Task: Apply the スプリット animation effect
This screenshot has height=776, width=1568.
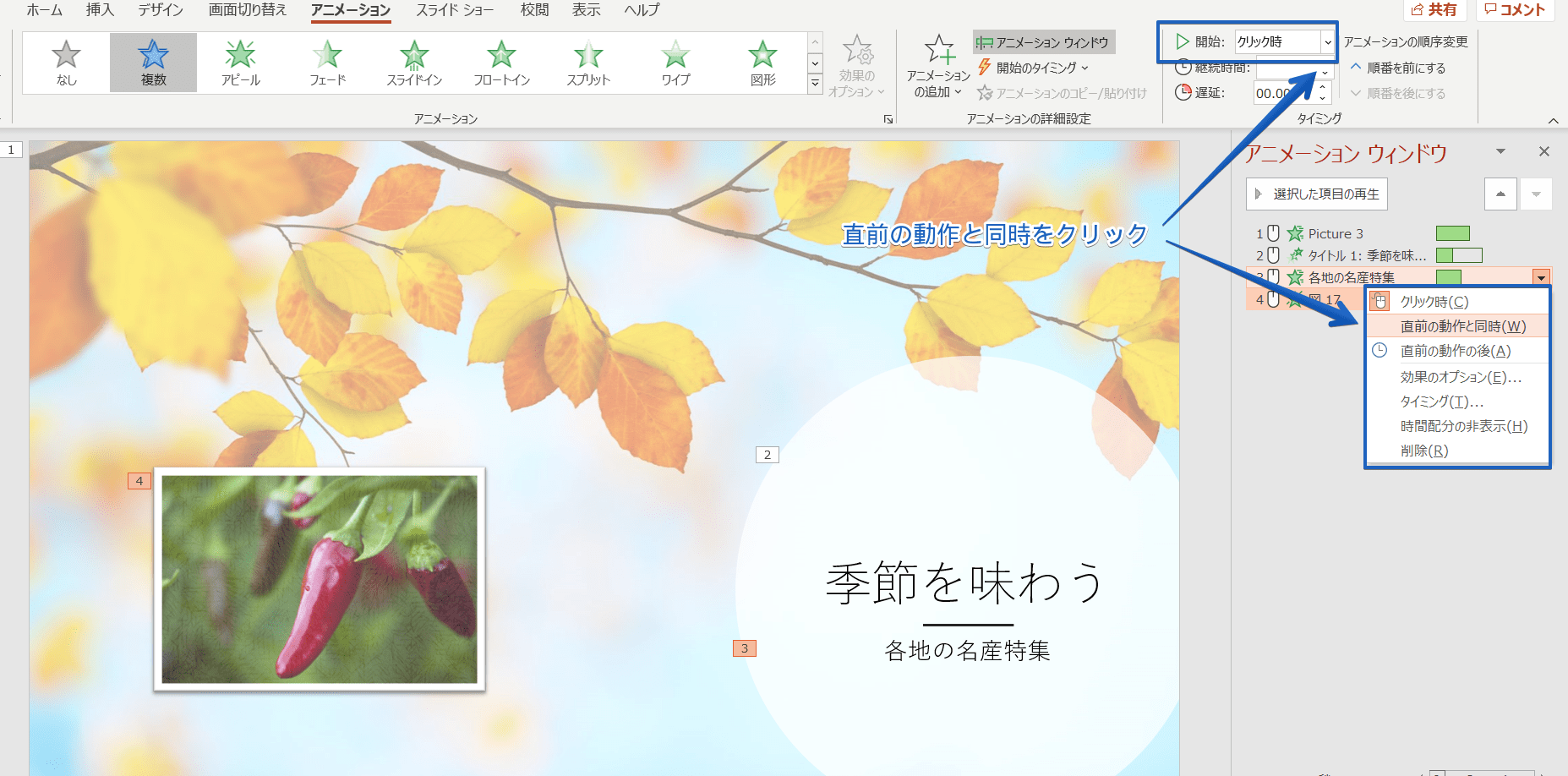Action: (x=588, y=63)
